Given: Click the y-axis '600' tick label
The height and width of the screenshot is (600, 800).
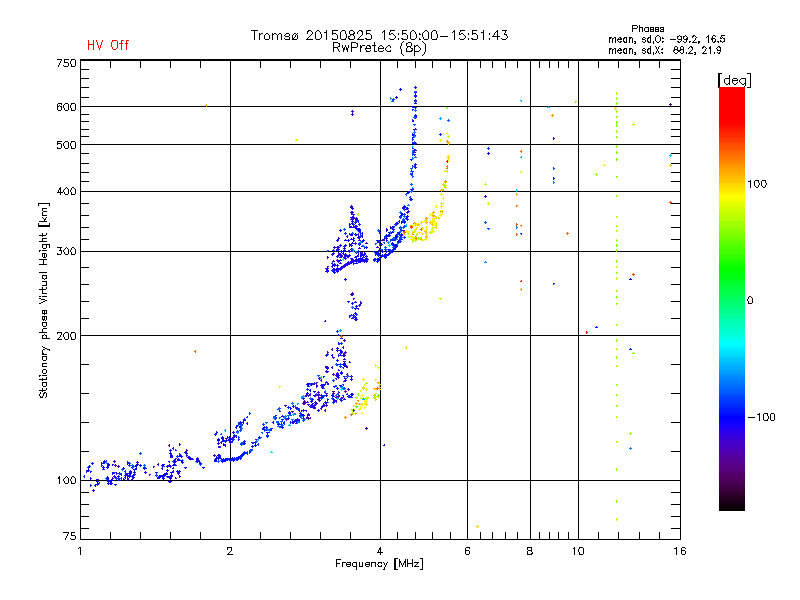Looking at the screenshot, I should coord(66,107).
